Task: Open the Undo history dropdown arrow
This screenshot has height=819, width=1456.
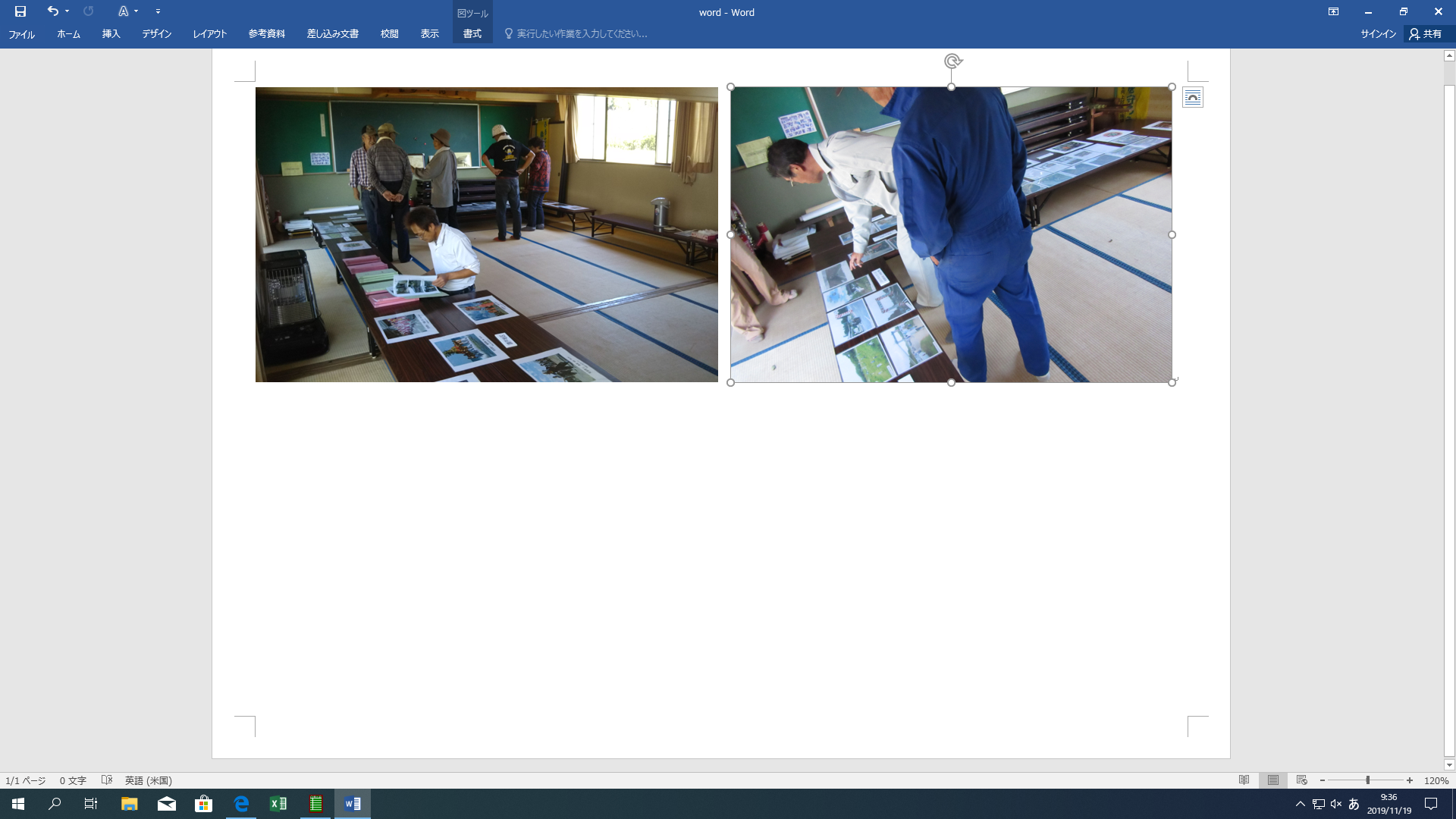Action: pyautogui.click(x=67, y=11)
